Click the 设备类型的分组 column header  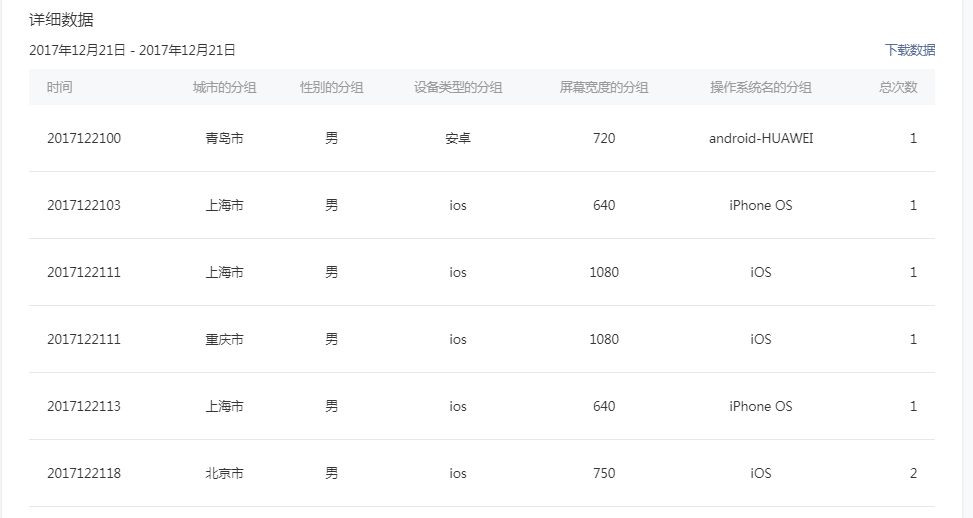(x=458, y=87)
